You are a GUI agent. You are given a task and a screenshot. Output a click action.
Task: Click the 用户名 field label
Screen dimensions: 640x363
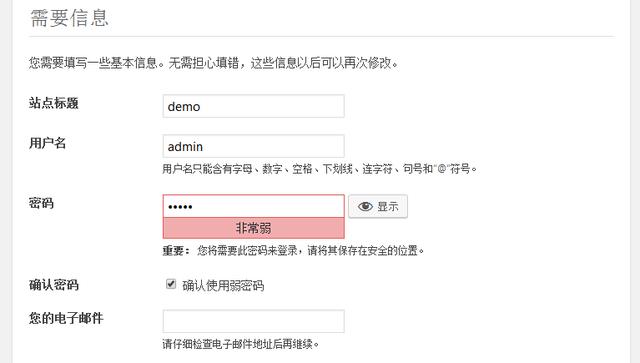[47, 143]
